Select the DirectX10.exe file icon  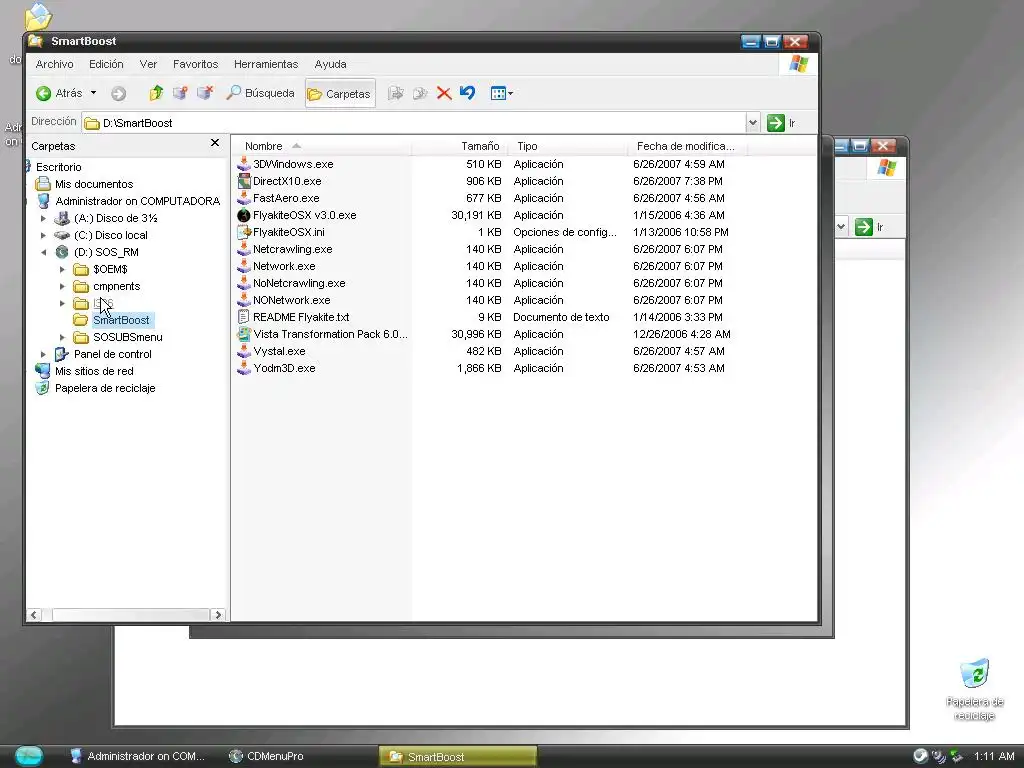[x=244, y=181]
